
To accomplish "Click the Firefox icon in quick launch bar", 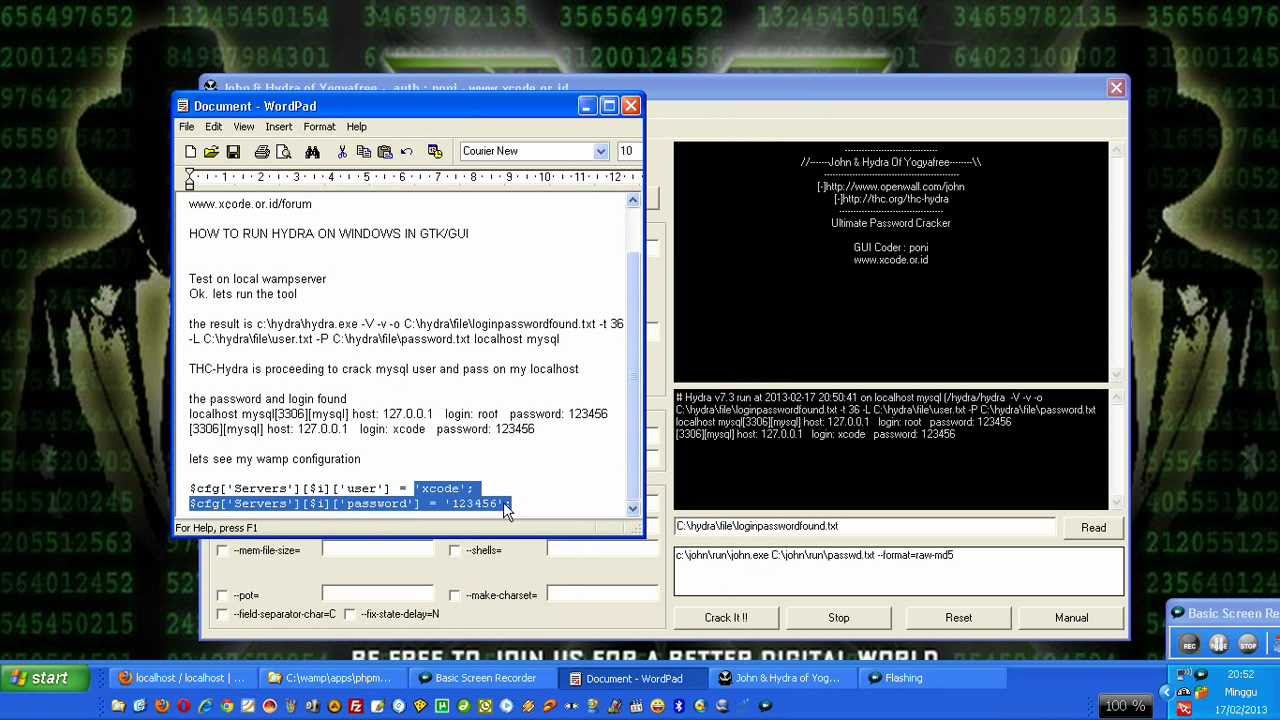I will tap(162, 706).
